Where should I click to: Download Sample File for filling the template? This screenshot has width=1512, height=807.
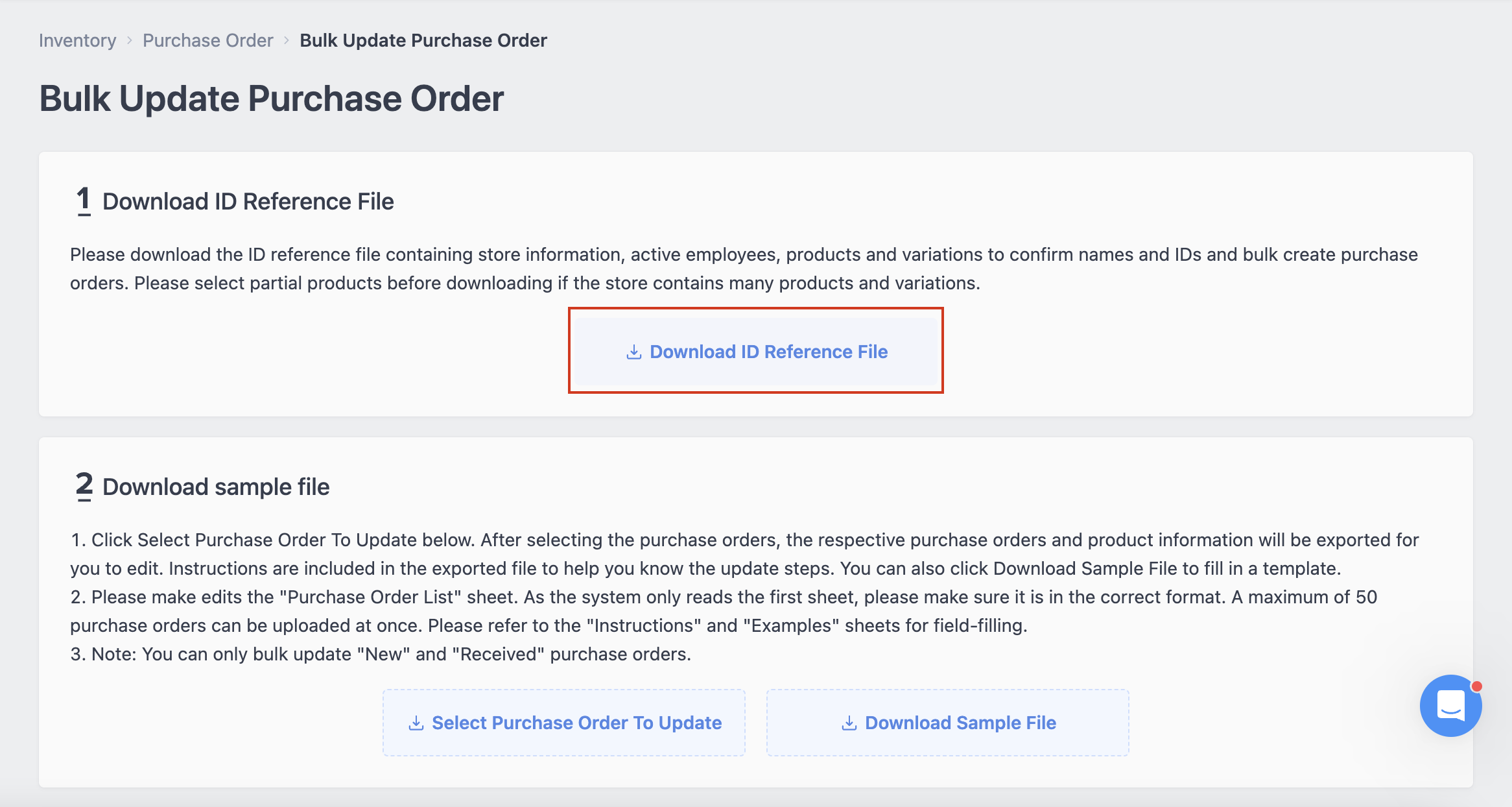coord(947,722)
